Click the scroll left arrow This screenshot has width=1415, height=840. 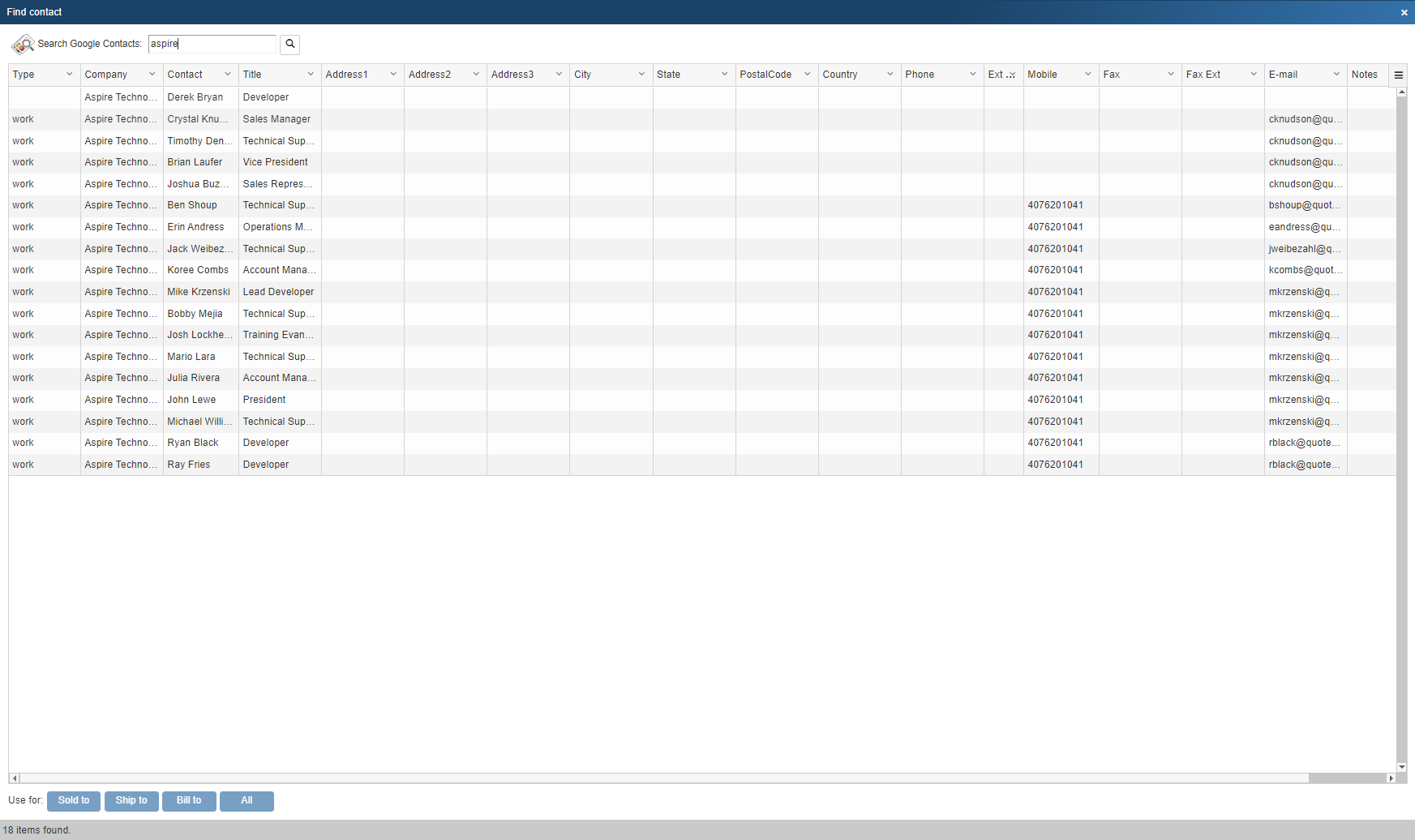point(14,778)
